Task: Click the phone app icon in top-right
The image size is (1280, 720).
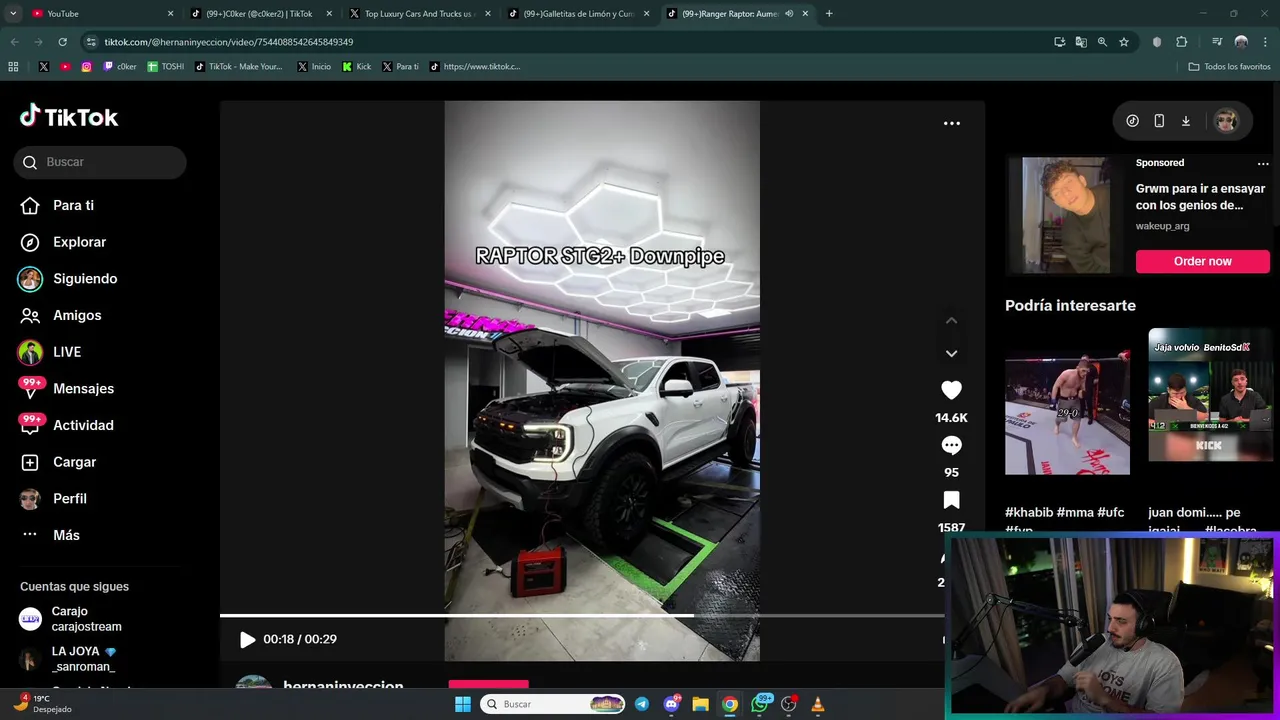Action: [x=1159, y=121]
